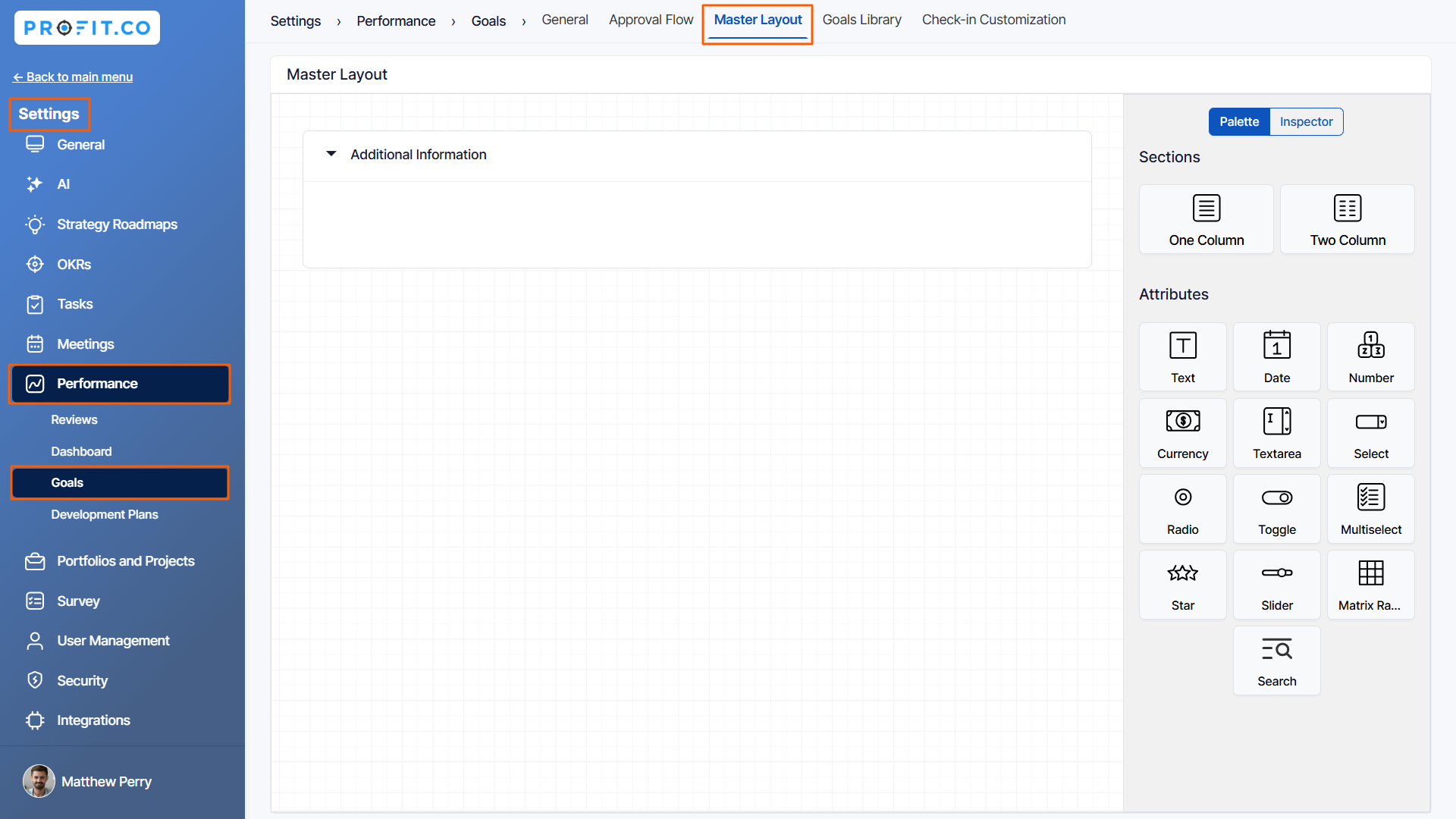Open the Goals Library tab
1456x819 pixels.
click(x=861, y=20)
